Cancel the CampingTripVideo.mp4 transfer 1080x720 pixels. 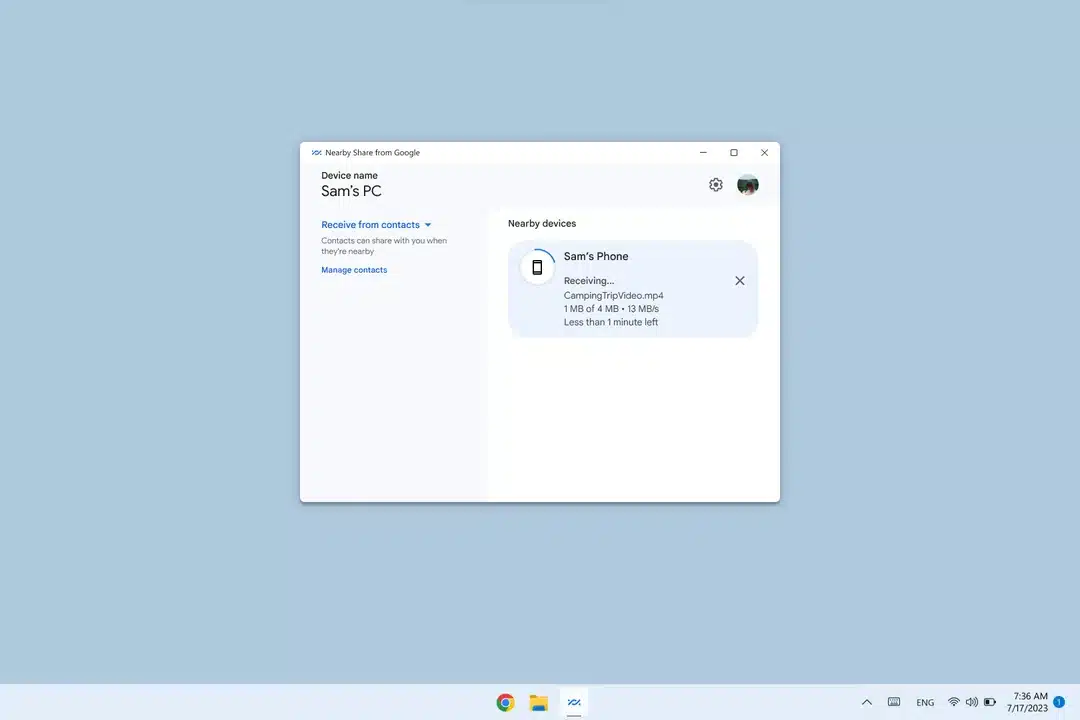740,281
